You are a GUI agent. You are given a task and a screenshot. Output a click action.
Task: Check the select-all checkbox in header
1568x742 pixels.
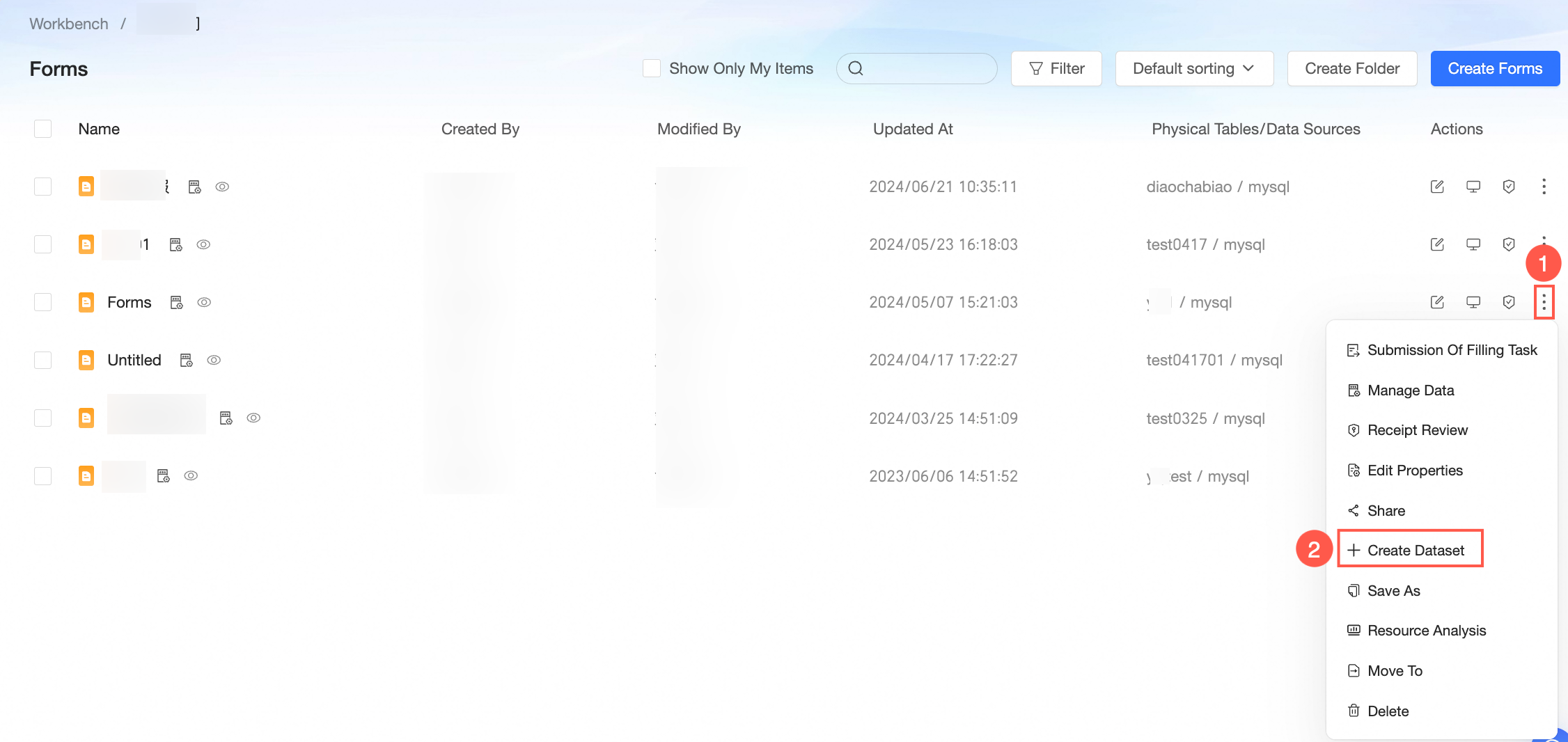point(43,129)
